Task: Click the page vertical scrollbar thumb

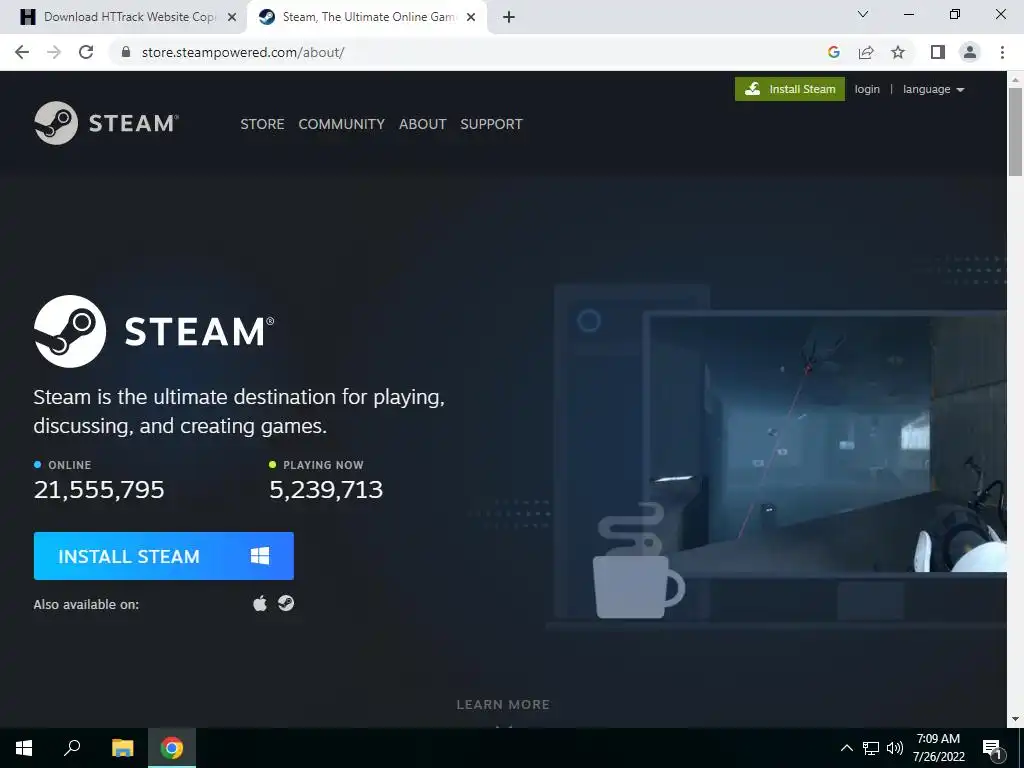Action: [1015, 131]
